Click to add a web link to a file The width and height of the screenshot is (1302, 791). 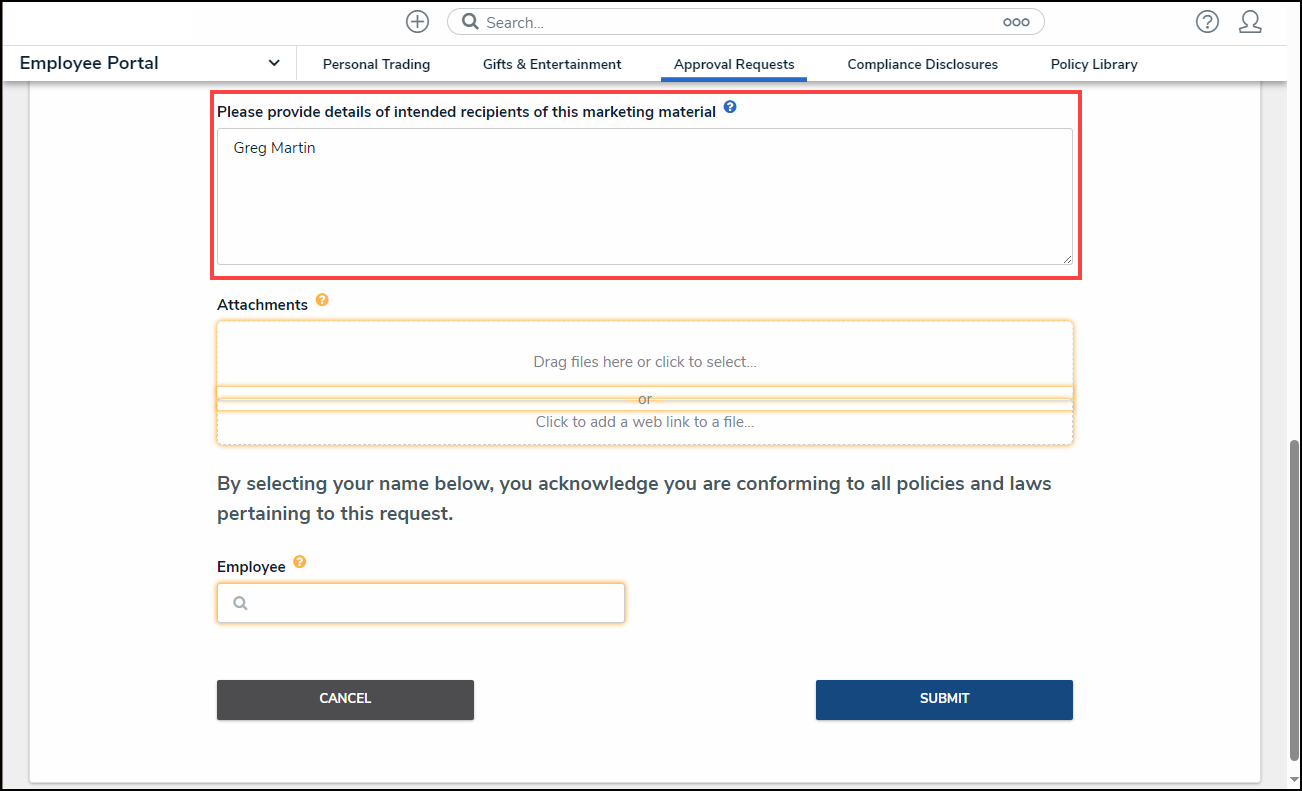pos(644,424)
